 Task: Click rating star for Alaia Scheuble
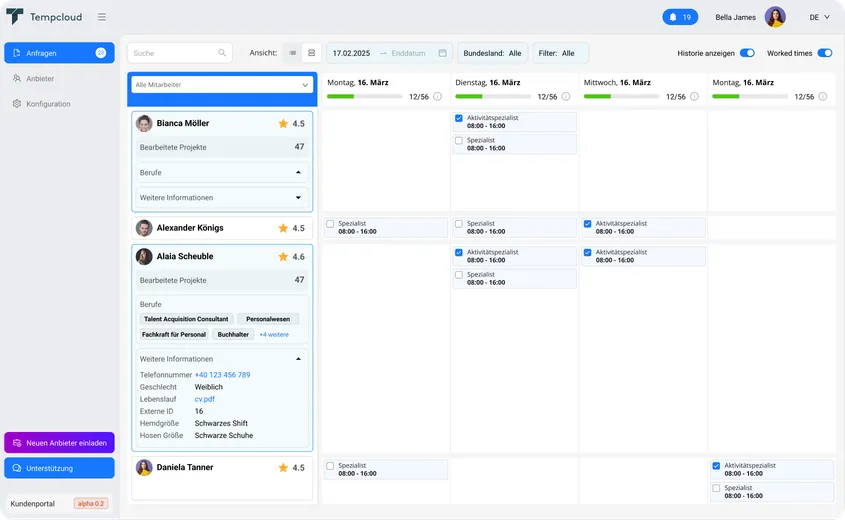[x=283, y=256]
